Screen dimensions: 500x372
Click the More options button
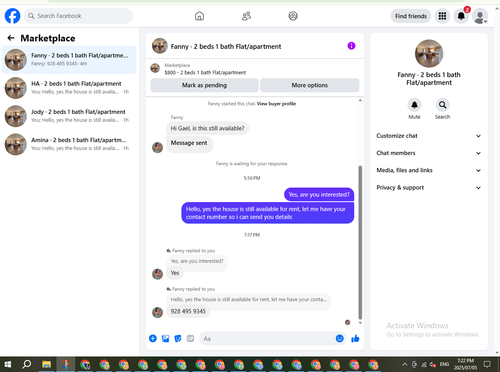pyautogui.click(x=310, y=85)
